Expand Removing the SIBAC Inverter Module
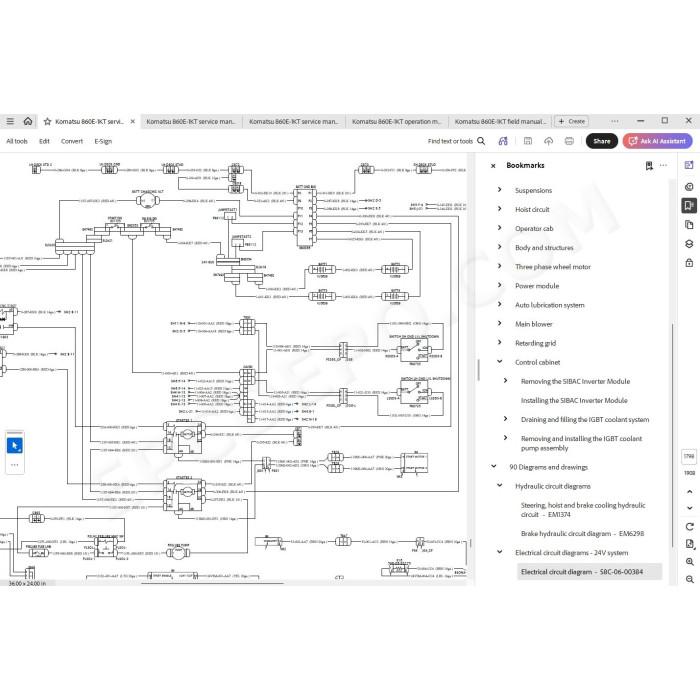This screenshot has height=700, width=700. (x=505, y=381)
